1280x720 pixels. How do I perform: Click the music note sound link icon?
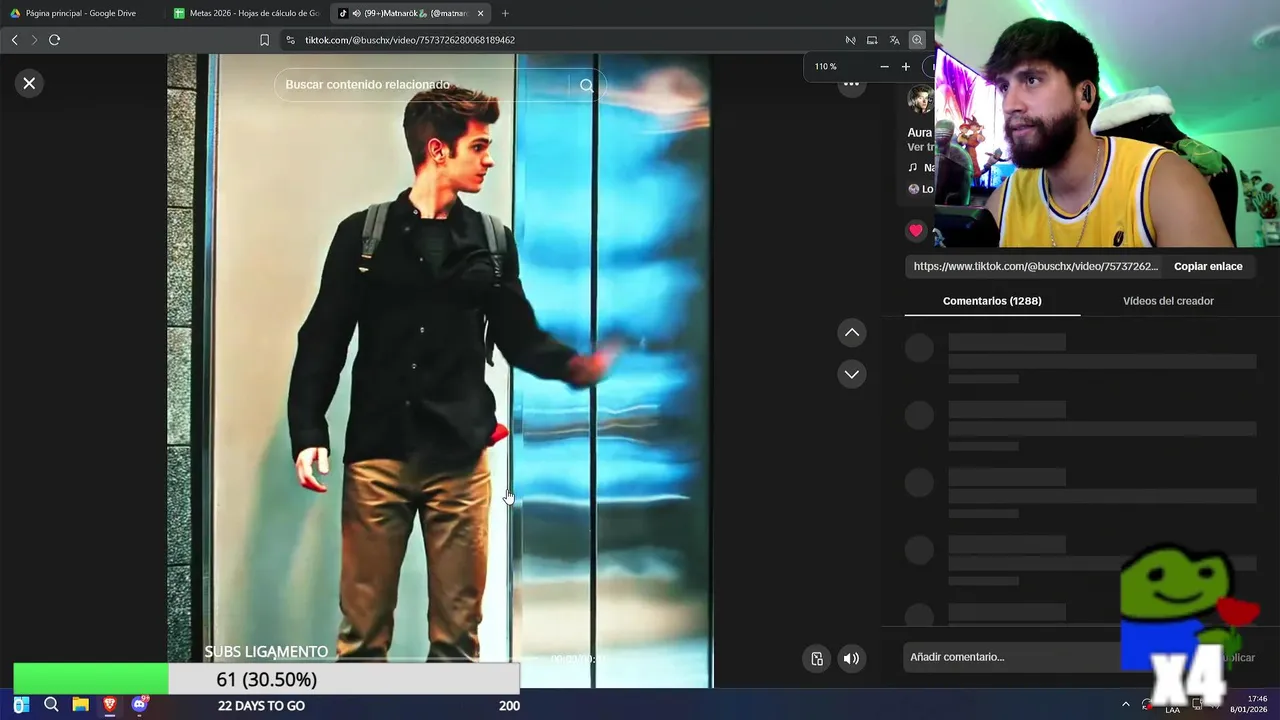coord(913,168)
